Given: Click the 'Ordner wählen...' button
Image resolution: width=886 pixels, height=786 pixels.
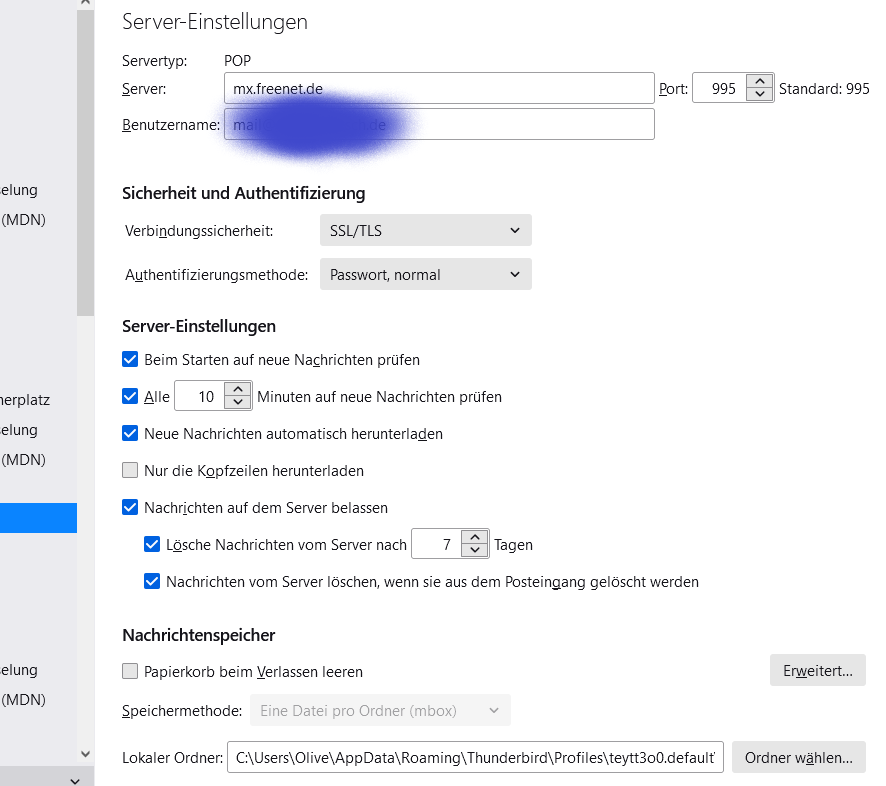Looking at the screenshot, I should [798, 757].
